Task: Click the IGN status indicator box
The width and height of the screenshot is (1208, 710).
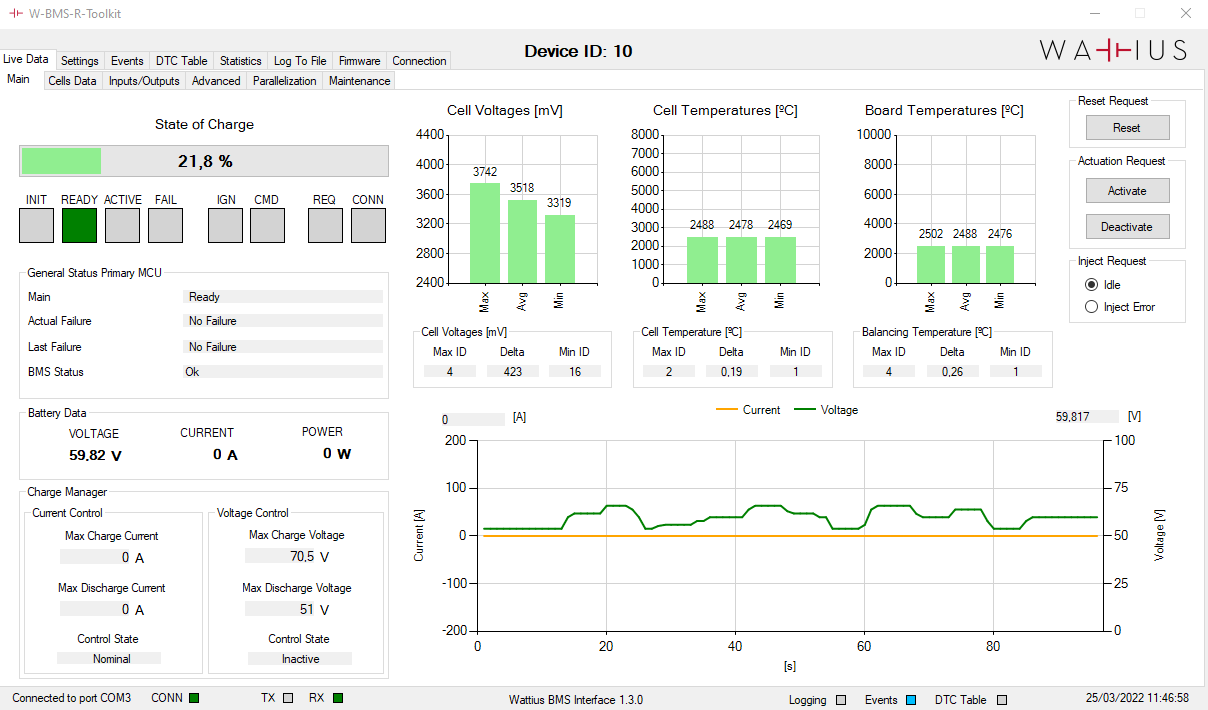Action: click(225, 226)
